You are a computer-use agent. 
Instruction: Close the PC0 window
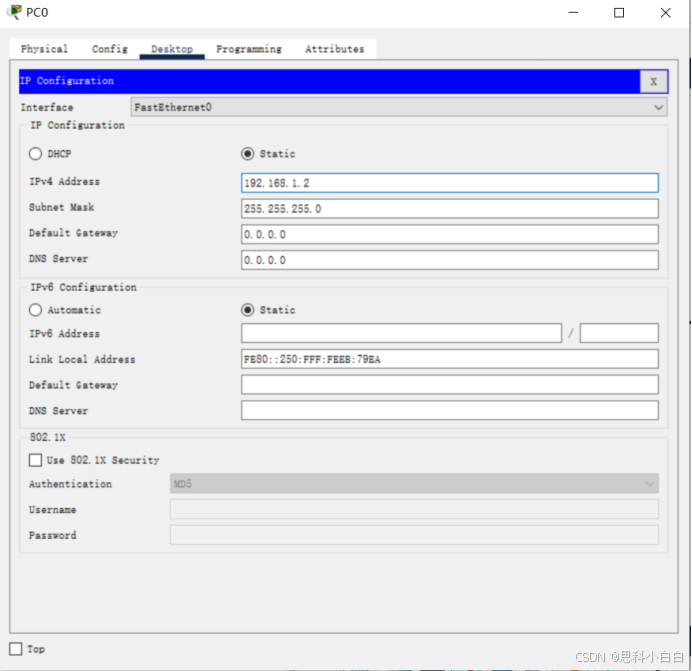click(x=666, y=12)
